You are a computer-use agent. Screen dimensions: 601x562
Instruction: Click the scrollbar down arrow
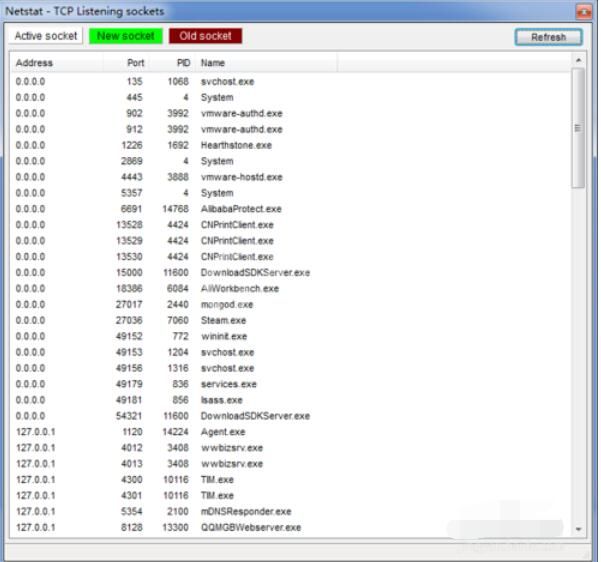(578, 529)
